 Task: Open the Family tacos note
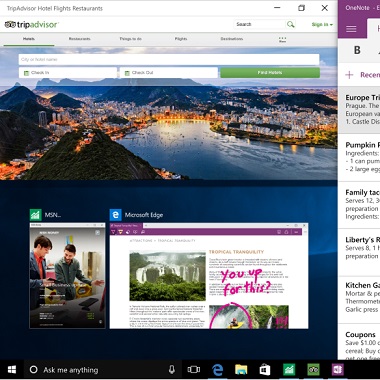[x=359, y=205]
